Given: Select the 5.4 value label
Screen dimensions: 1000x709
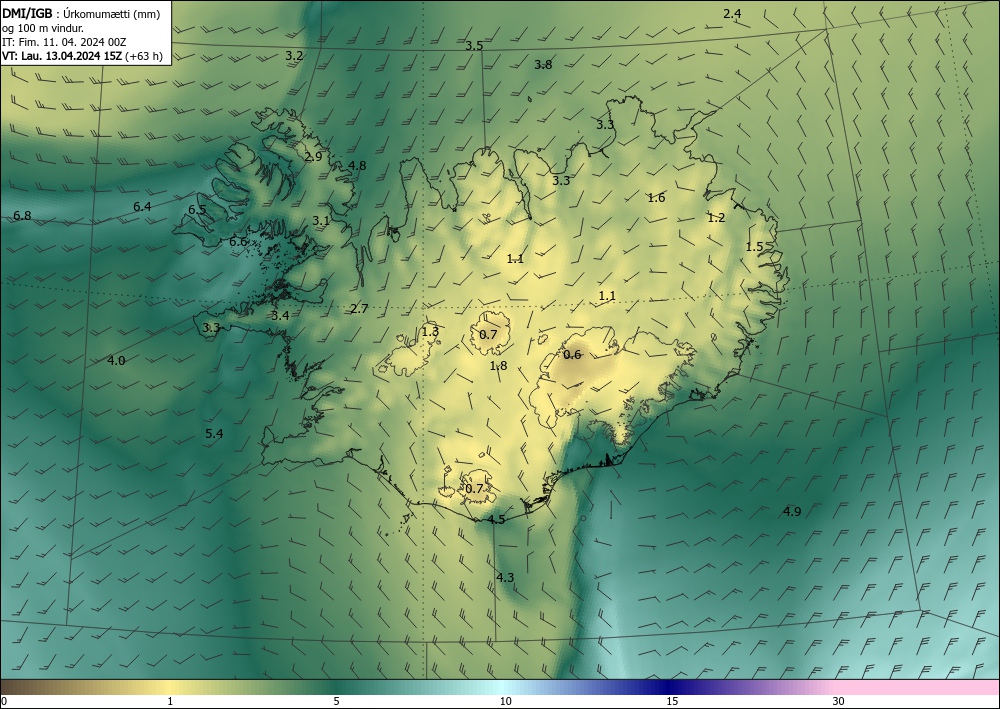Looking at the screenshot, I should (x=214, y=433).
